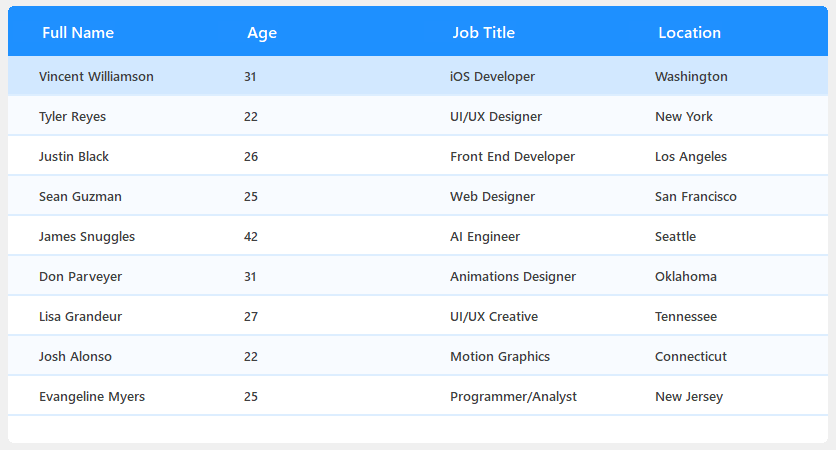This screenshot has height=450, width=836.
Task: Select the Vincent Williamson name cell
Action: click(96, 76)
